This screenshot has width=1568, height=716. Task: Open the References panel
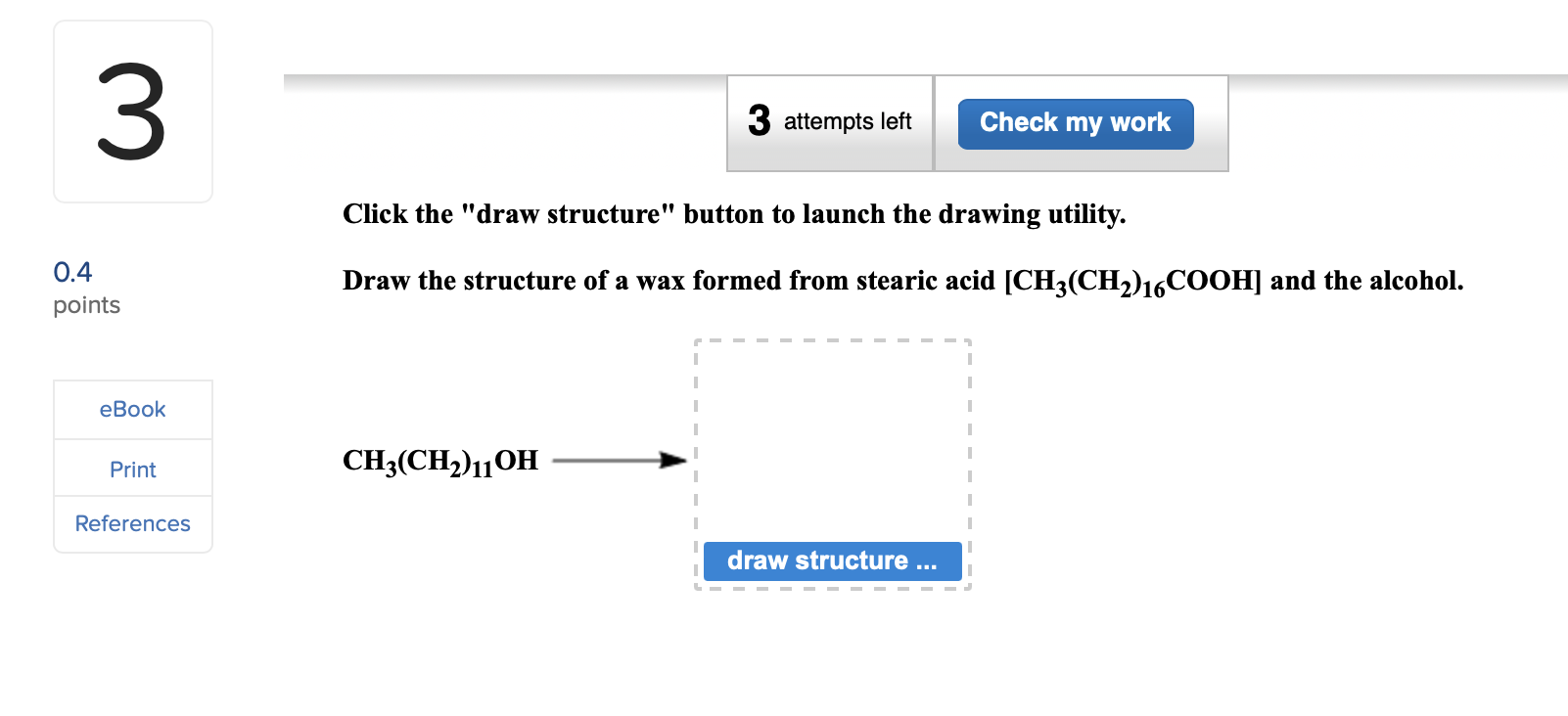(x=132, y=523)
